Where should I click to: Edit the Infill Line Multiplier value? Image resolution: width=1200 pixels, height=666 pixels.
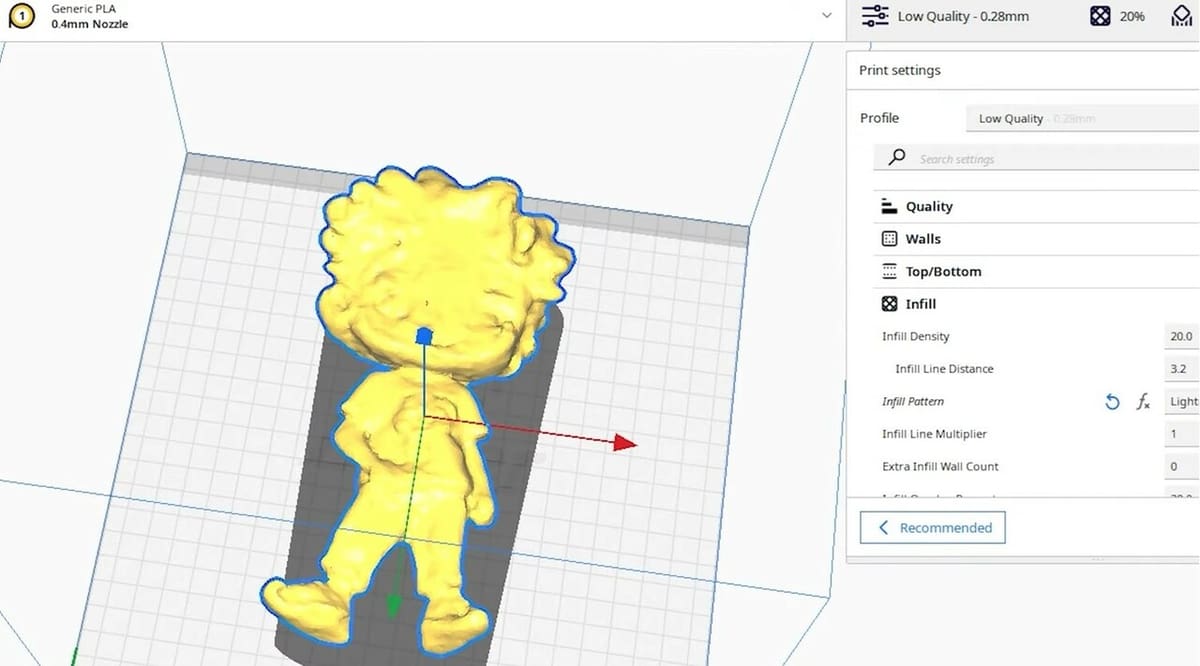(x=1183, y=434)
